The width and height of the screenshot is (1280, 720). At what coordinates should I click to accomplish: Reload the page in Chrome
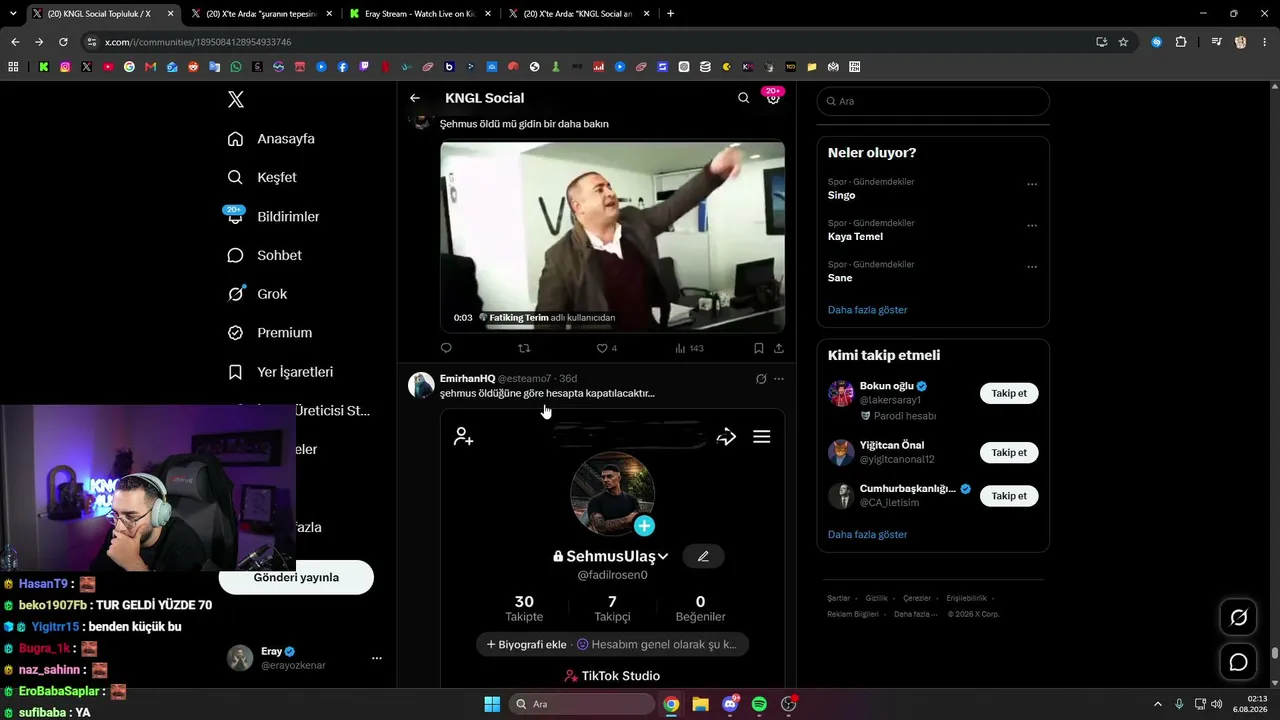pos(63,42)
